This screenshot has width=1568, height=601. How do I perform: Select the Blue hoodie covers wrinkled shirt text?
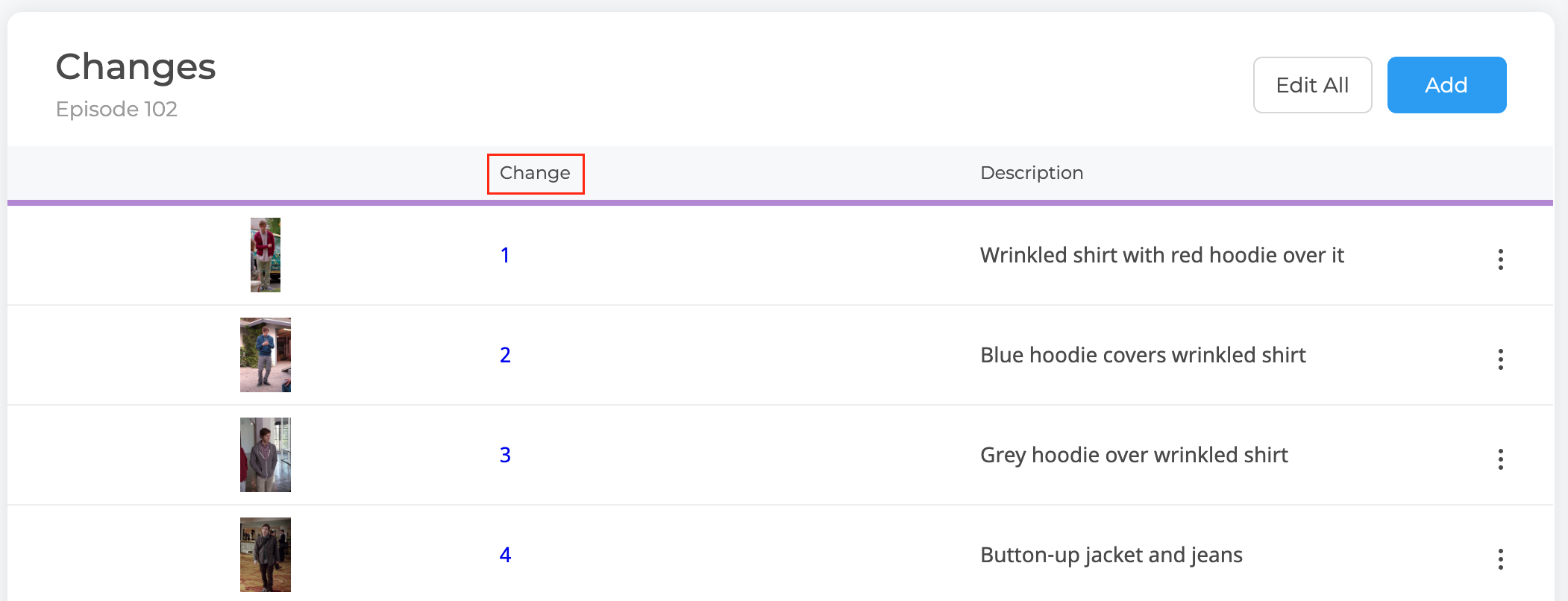[1143, 355]
